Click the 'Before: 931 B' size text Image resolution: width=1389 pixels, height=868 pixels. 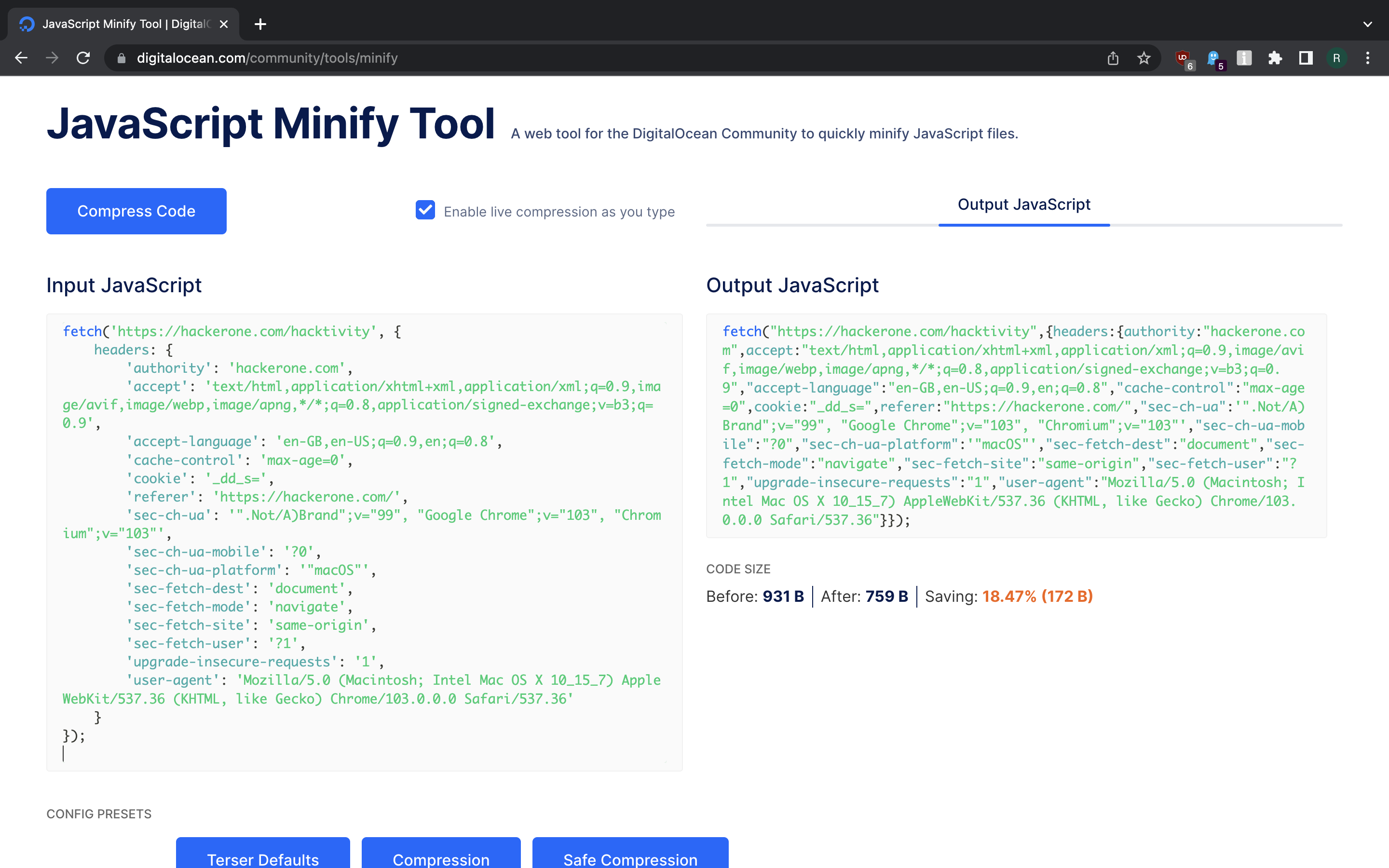point(755,597)
